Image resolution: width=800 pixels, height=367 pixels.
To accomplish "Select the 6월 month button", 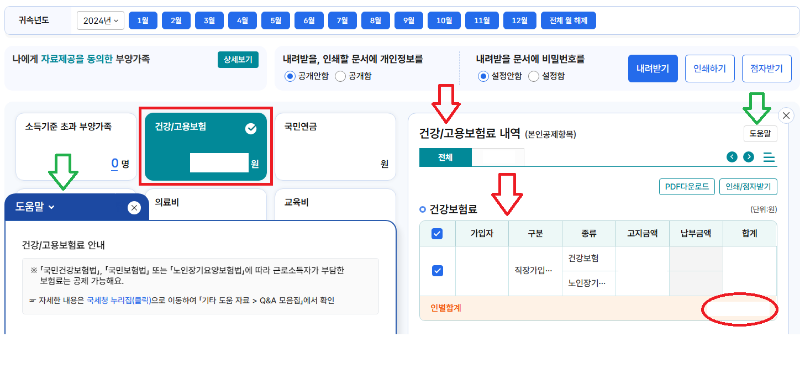I will coord(309,20).
